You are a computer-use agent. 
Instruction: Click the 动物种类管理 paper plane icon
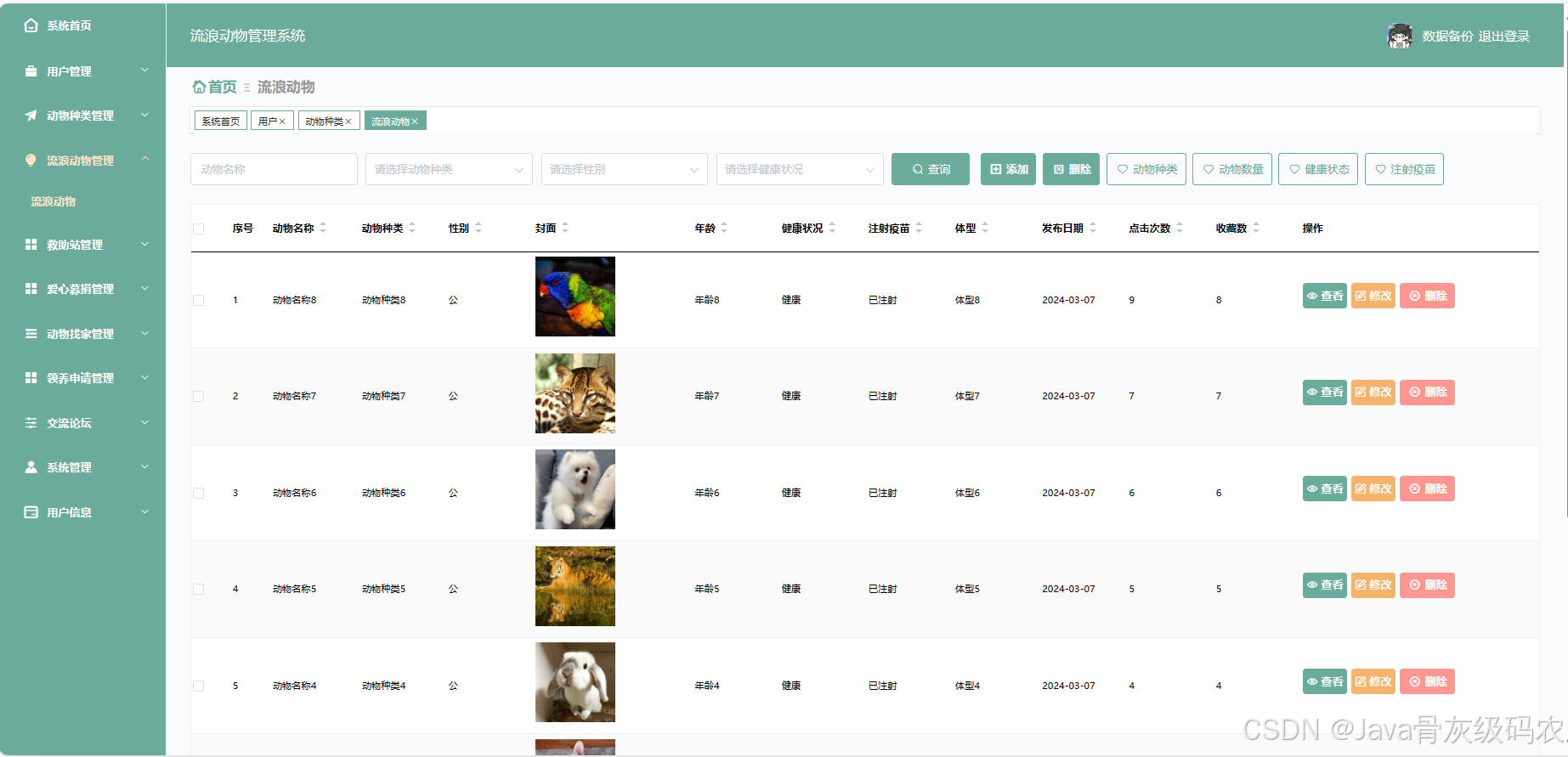click(x=31, y=116)
